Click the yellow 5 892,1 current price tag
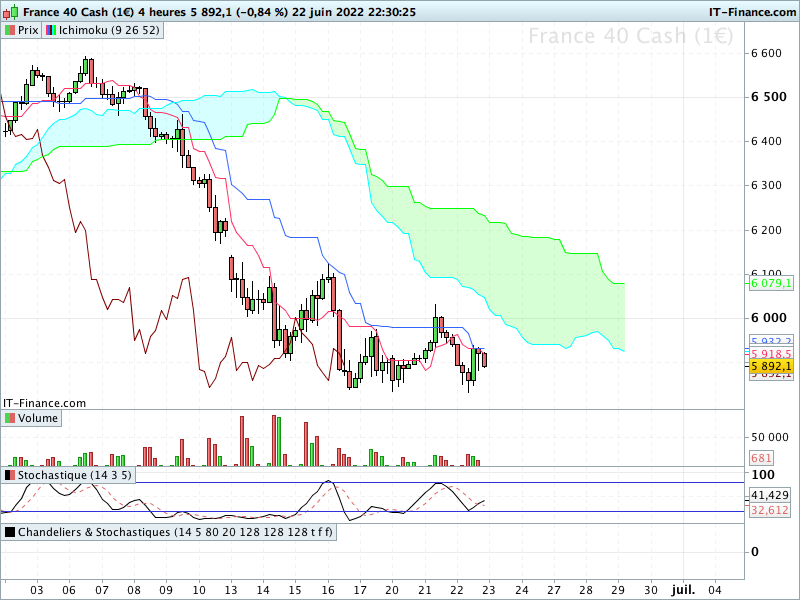Image resolution: width=800 pixels, height=600 pixels. point(771,366)
